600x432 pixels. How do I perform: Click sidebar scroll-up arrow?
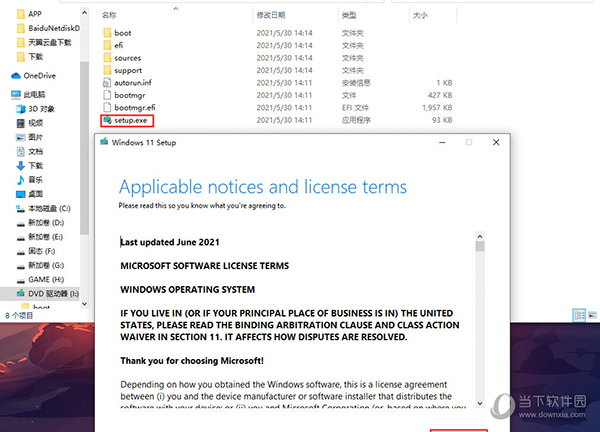(85, 13)
